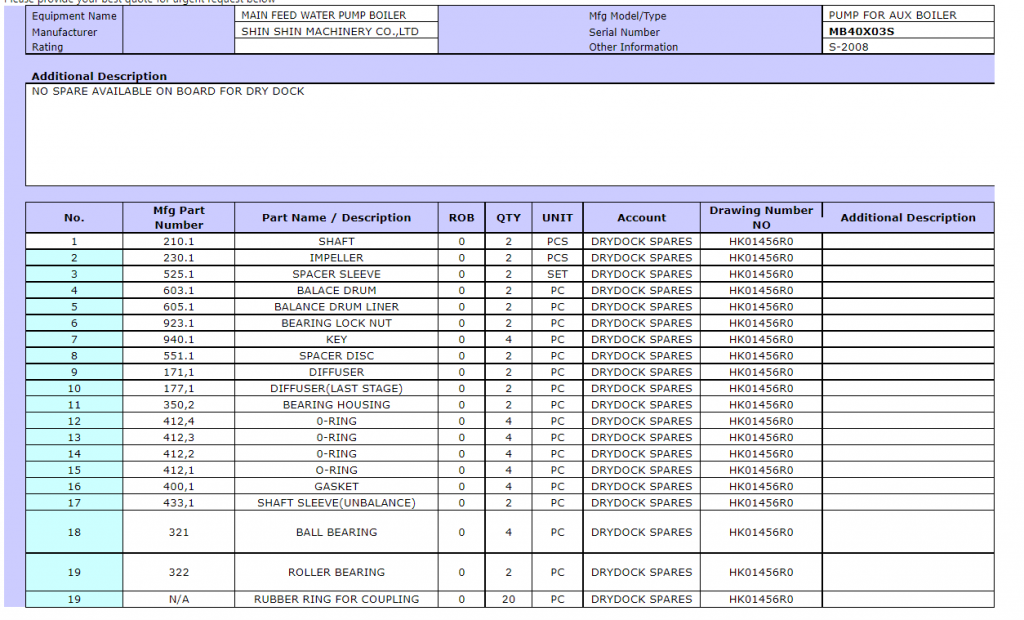Click the "SHIN SHIN MACHINERY CO.,LTD" manufacturer field

pyautogui.click(x=336, y=31)
